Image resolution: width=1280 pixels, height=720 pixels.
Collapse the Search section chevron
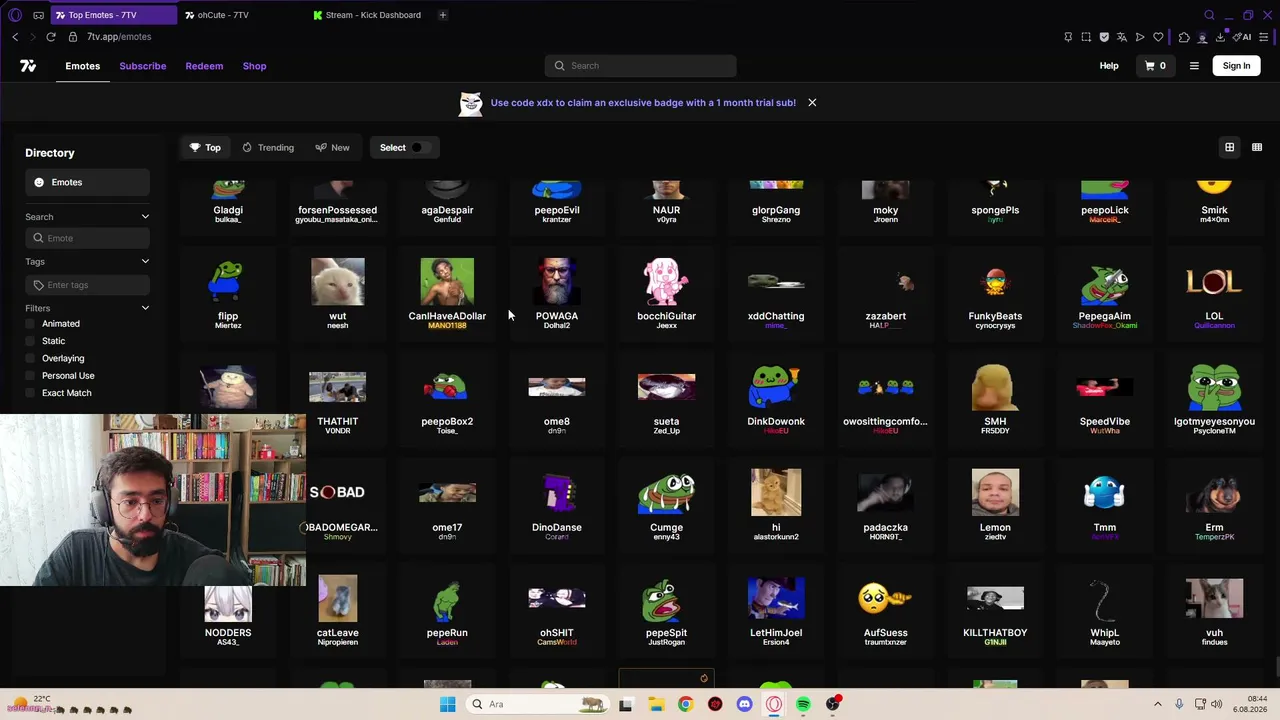click(x=145, y=217)
